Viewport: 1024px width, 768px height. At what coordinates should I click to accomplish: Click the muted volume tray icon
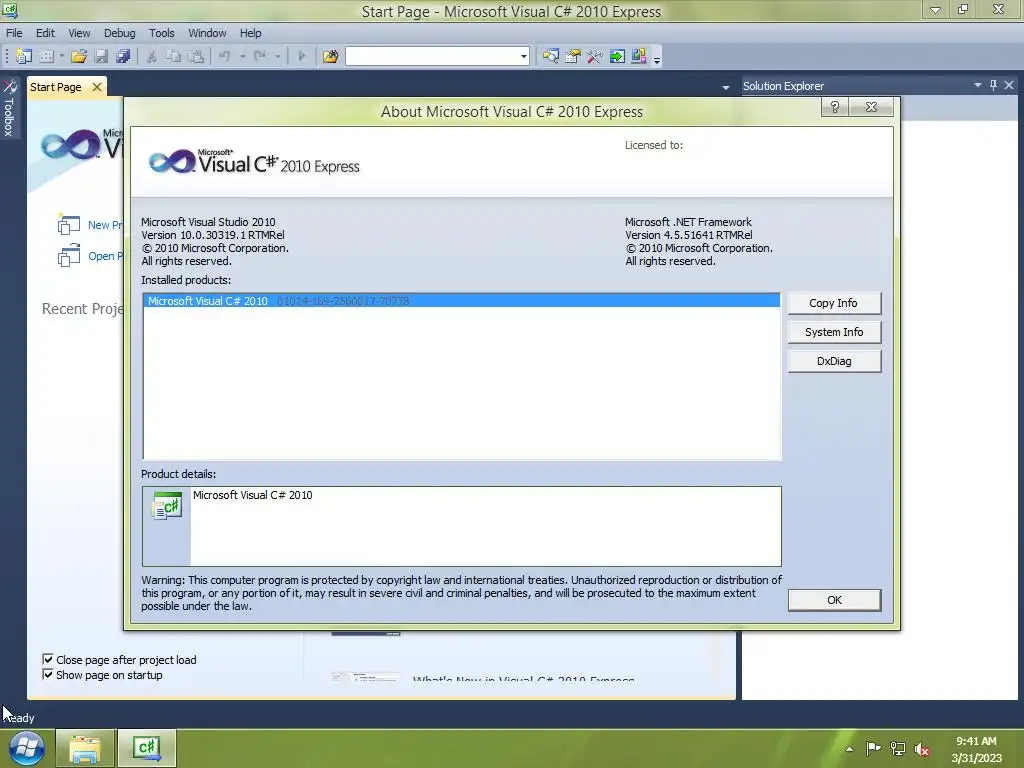tap(922, 749)
